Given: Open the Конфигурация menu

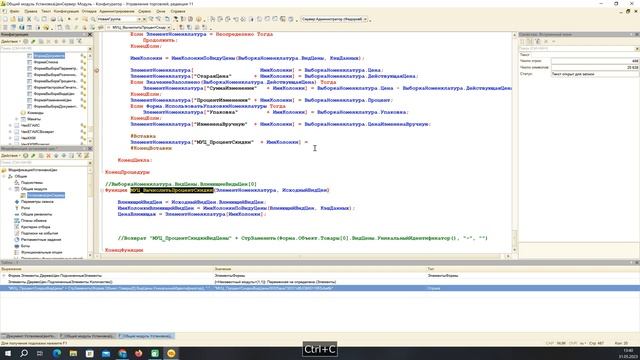Looking at the screenshot, I should click(66, 11).
